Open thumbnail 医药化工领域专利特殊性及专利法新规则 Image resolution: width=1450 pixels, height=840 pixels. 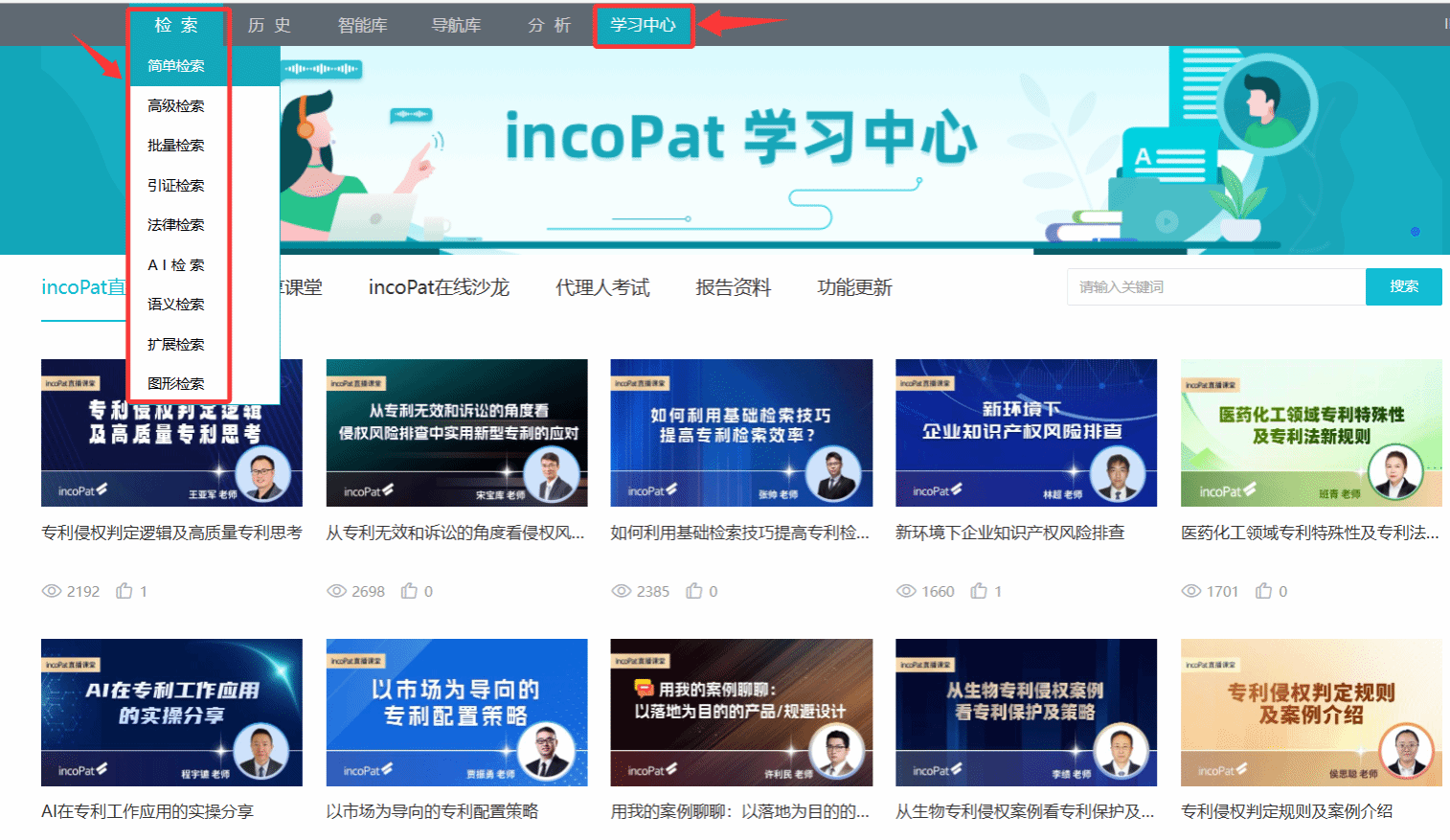(1311, 433)
